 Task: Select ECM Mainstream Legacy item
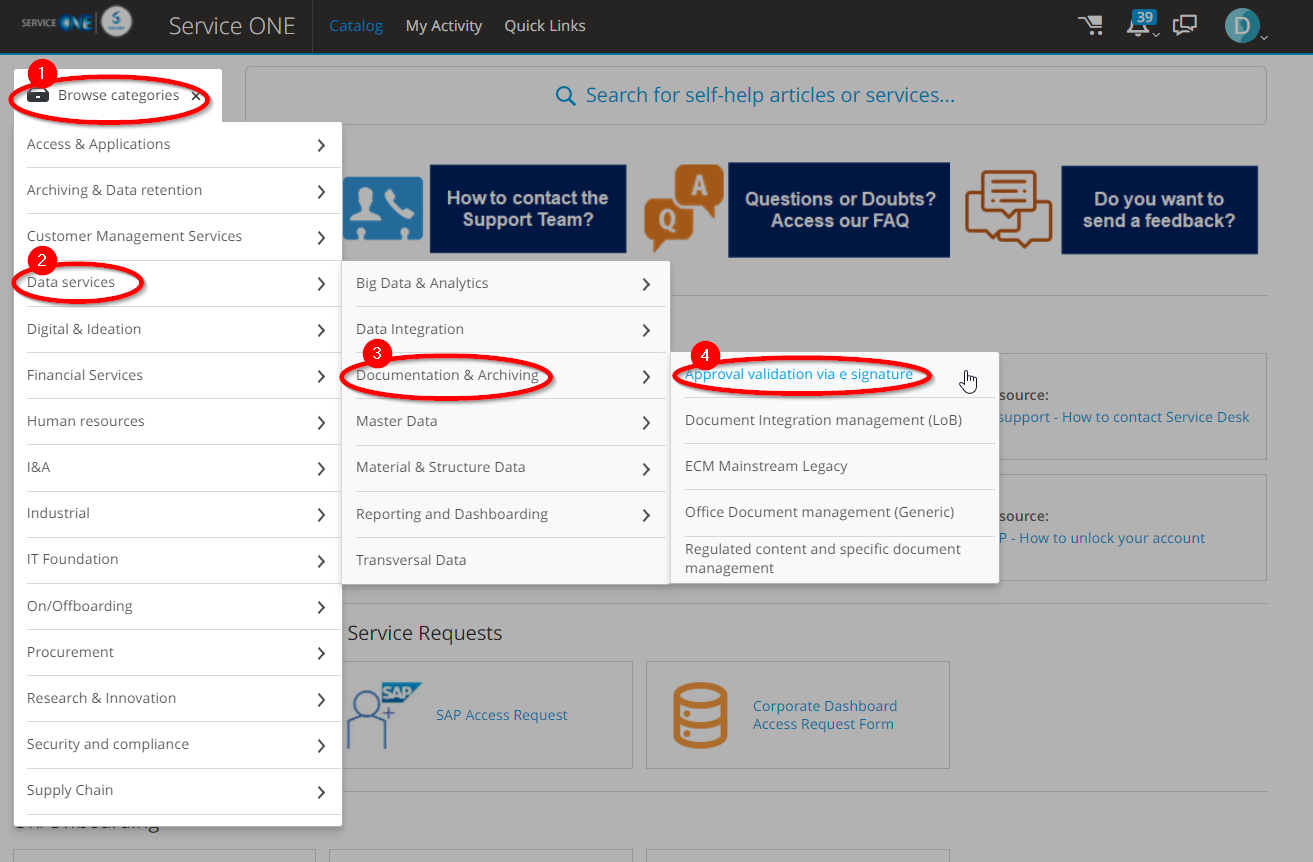(766, 466)
